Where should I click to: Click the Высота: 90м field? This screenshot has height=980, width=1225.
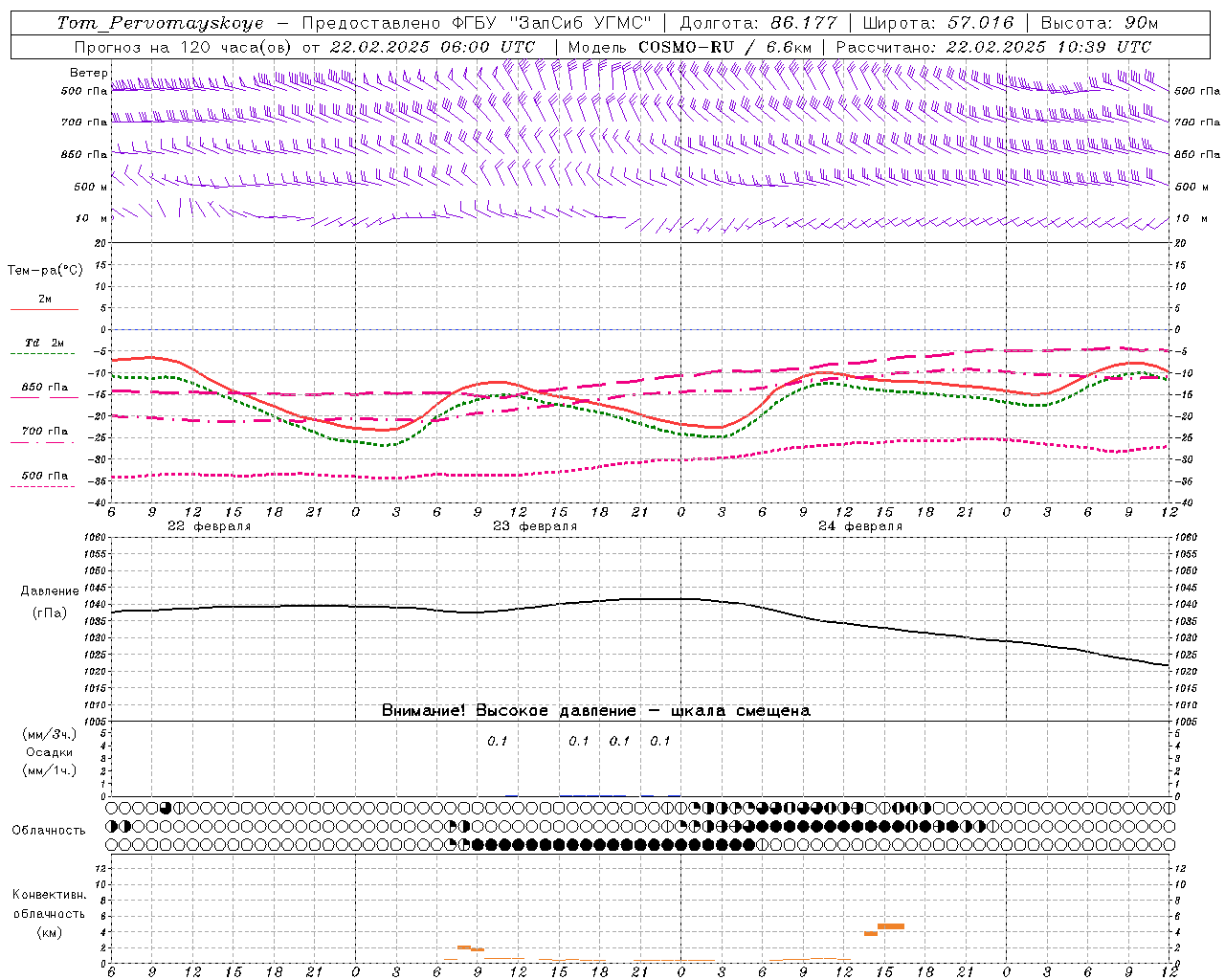(x=1099, y=23)
